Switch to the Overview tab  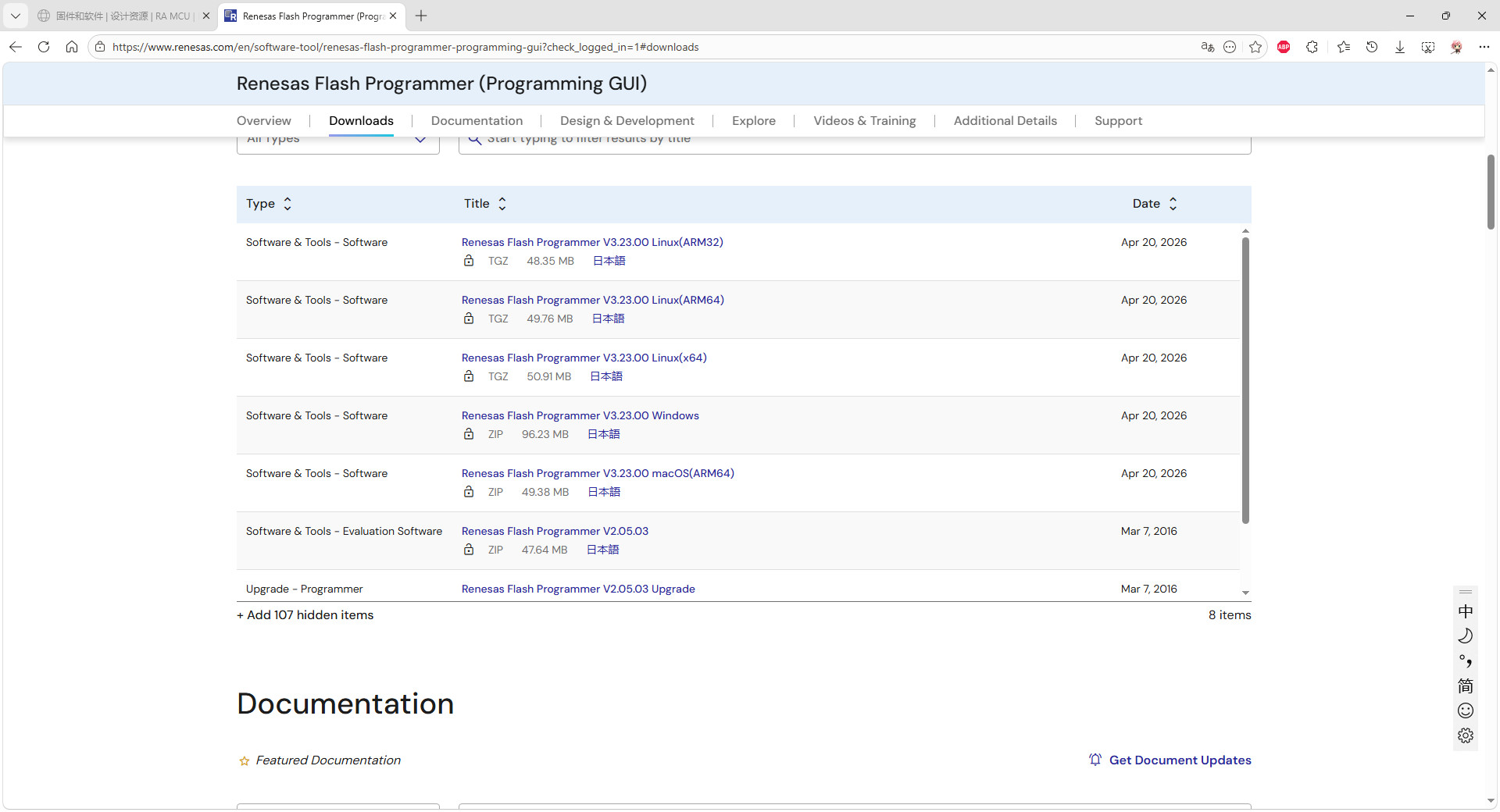(x=264, y=121)
